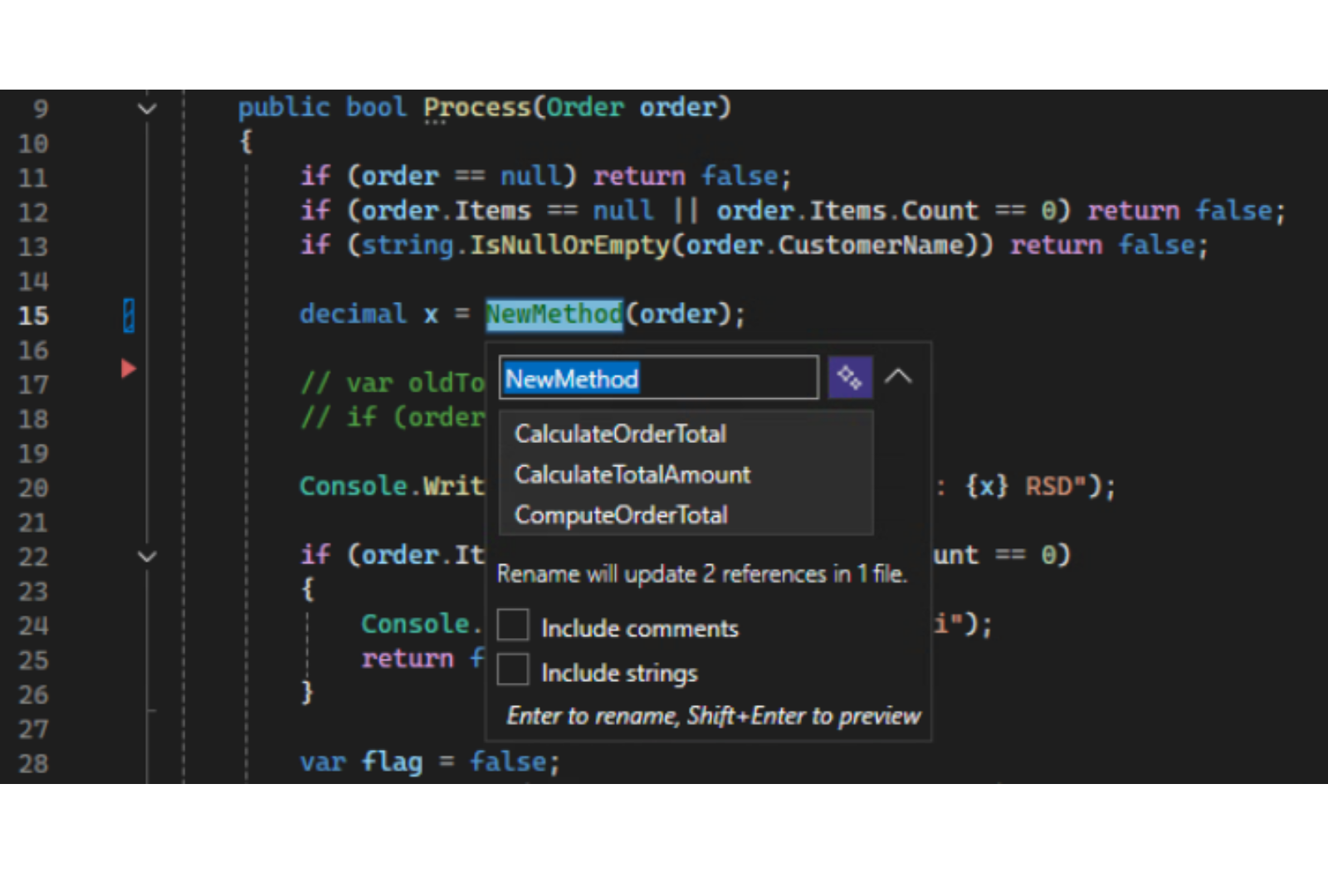Click the highlighted NewMethod call on line 15
The image size is (1328, 896).
pyautogui.click(x=554, y=314)
